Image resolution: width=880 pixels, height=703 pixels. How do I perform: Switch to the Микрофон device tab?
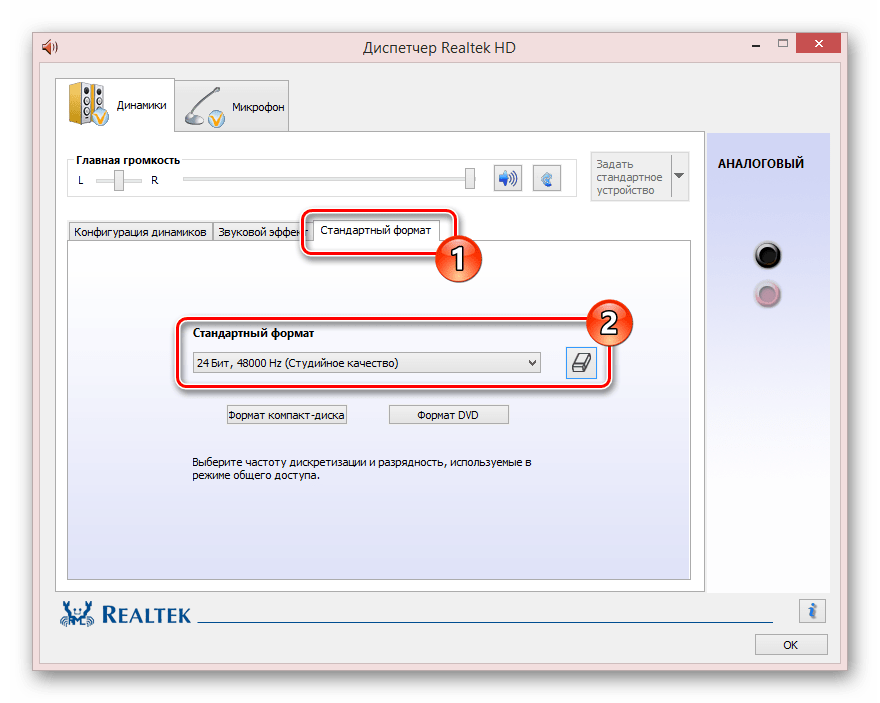point(232,107)
